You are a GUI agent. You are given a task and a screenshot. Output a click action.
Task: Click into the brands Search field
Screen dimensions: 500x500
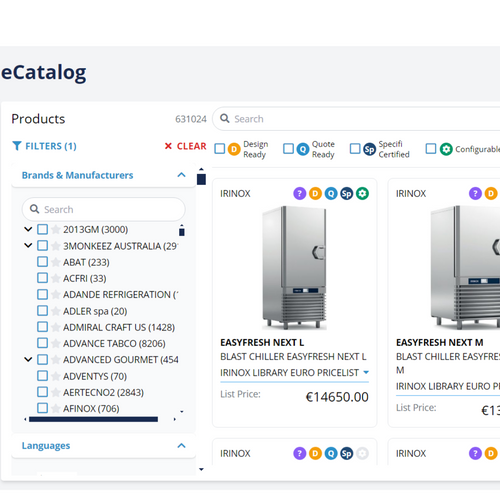coord(104,209)
